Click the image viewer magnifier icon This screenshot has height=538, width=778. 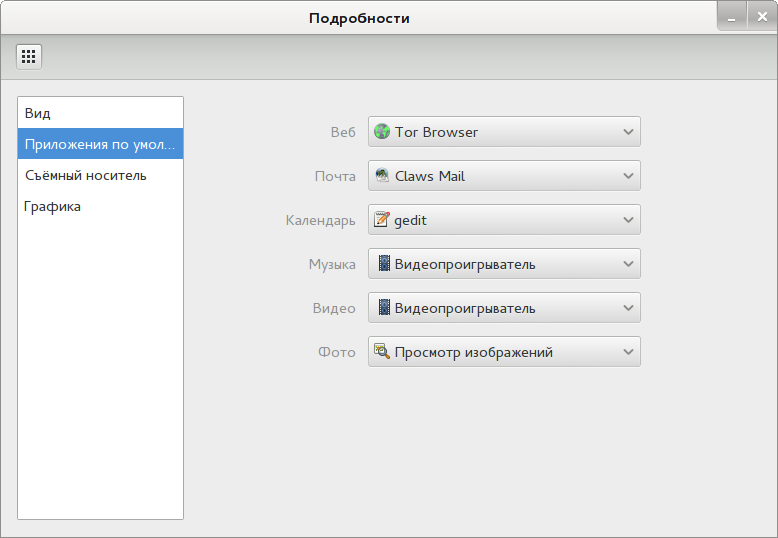382,351
